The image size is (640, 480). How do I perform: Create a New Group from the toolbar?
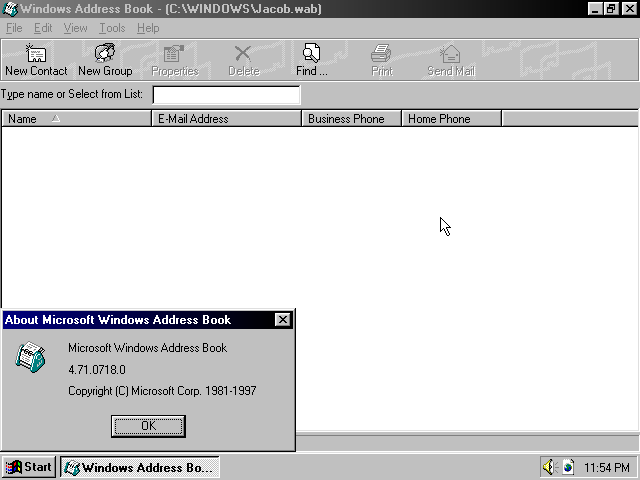[105, 60]
